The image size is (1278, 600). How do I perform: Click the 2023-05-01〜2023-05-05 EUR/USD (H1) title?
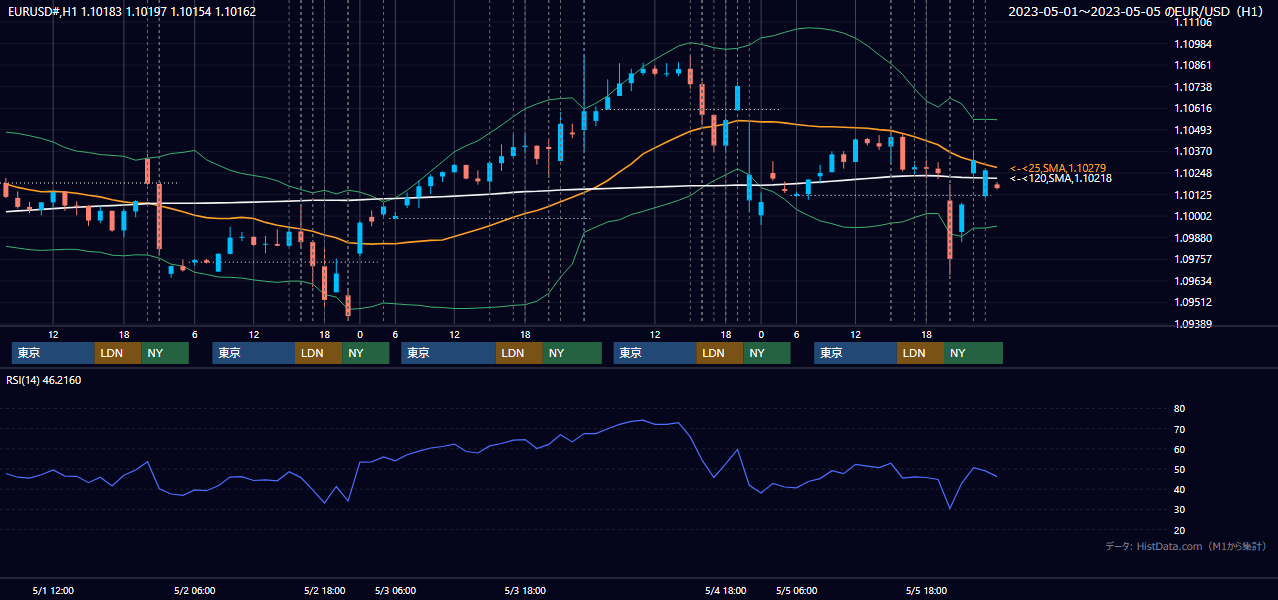[1136, 12]
